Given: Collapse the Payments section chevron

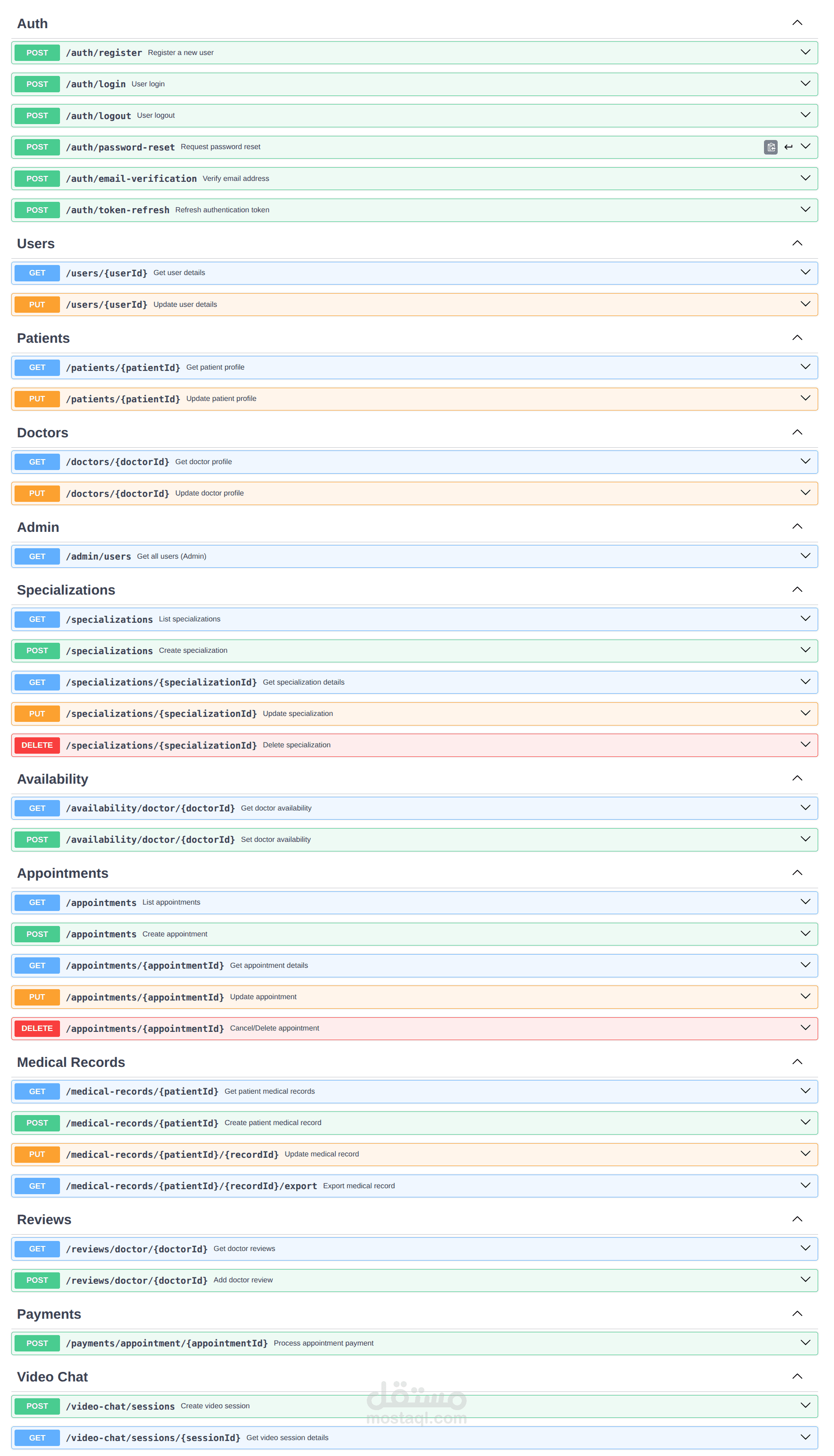Looking at the screenshot, I should tap(797, 1313).
